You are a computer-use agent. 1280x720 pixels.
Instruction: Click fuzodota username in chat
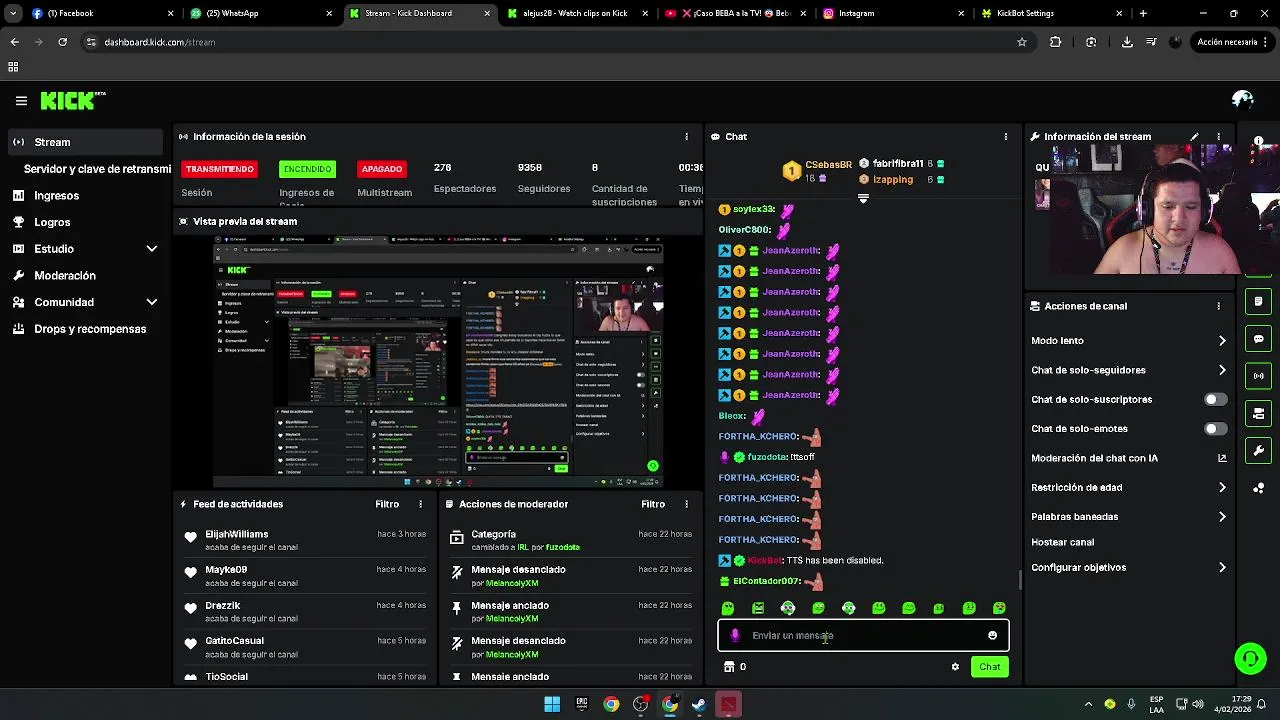[x=767, y=457]
